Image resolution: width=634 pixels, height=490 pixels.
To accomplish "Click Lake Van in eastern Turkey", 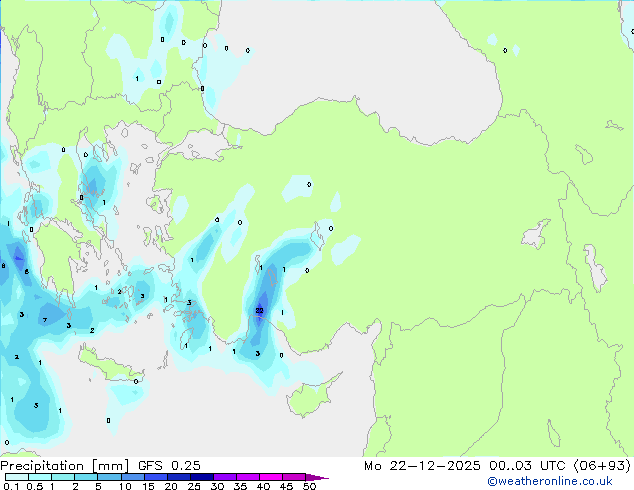I will (540, 238).
